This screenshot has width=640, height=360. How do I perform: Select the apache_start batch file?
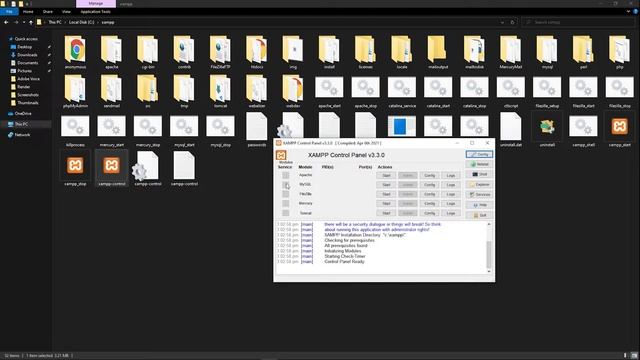[329, 91]
